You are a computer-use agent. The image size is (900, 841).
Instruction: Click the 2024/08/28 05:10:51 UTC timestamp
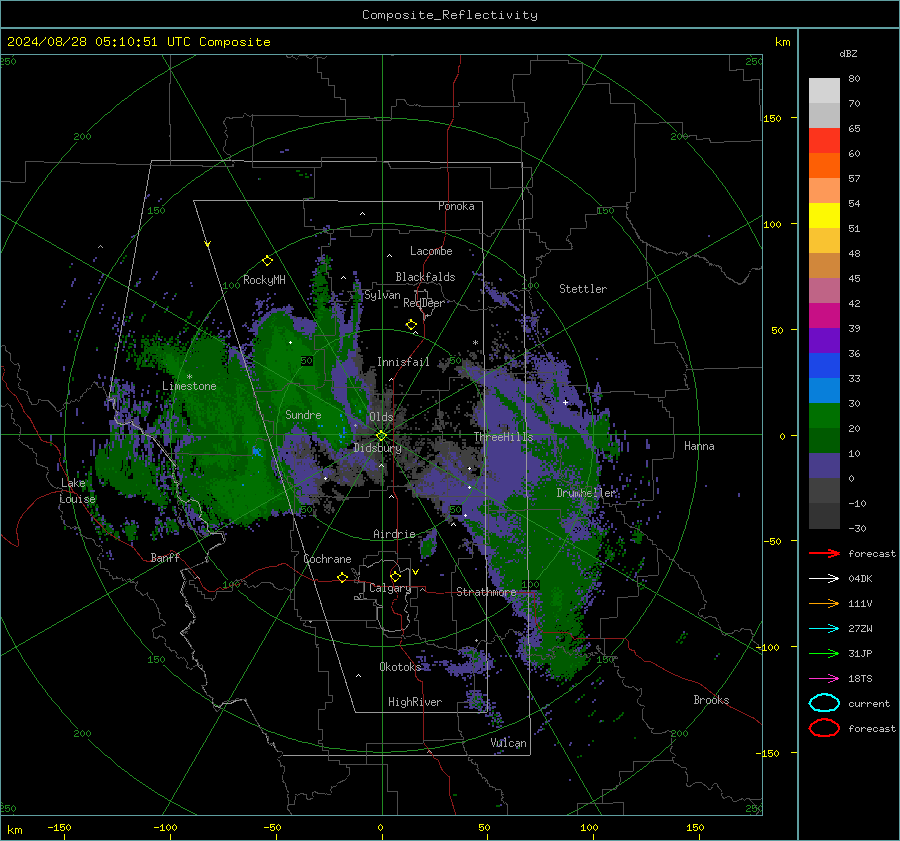[x=98, y=42]
